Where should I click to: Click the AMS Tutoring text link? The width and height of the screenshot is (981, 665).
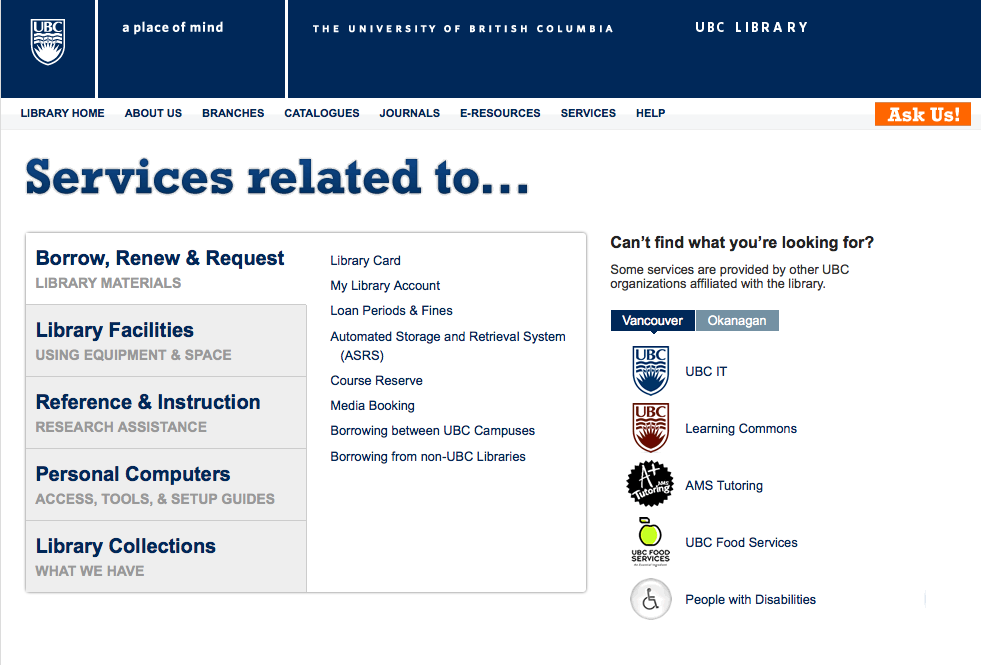coord(724,485)
